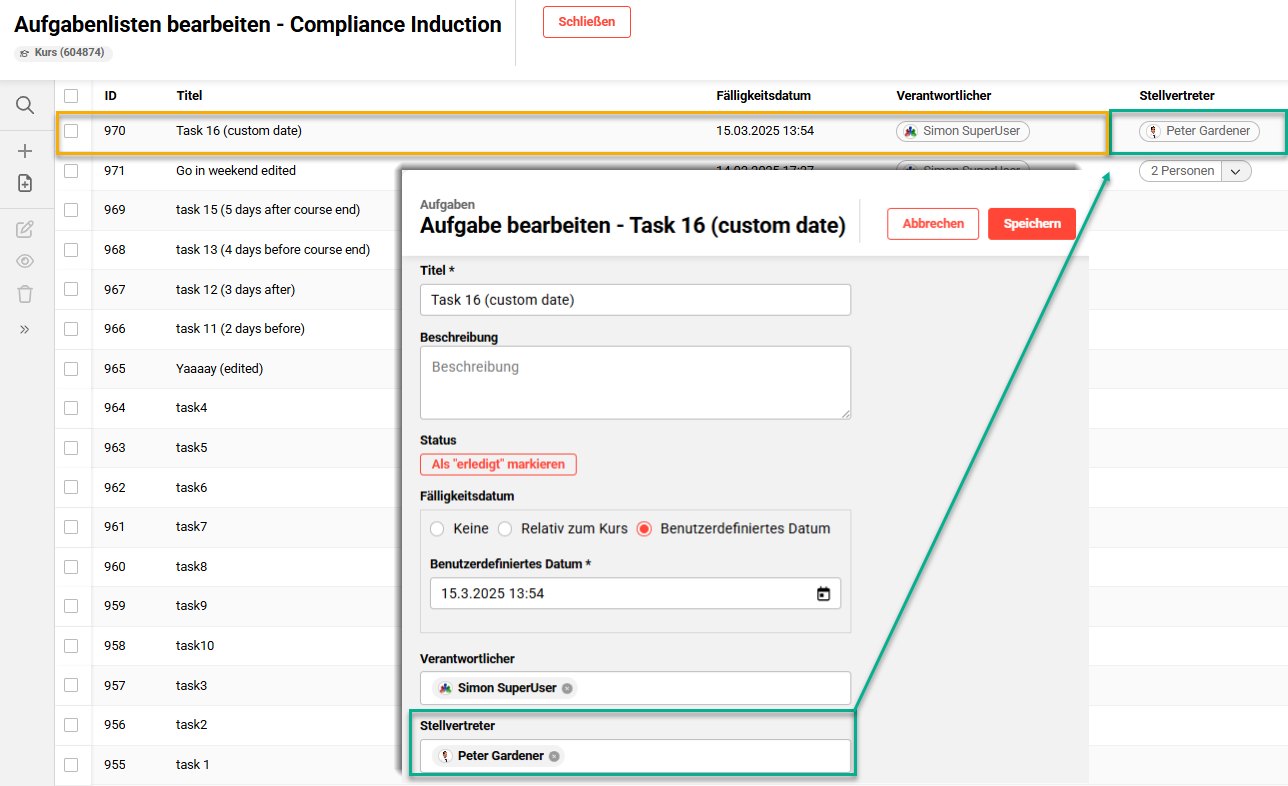Remove Simon SuperUser chip via x icon
The height and width of the screenshot is (786, 1288).
567,688
